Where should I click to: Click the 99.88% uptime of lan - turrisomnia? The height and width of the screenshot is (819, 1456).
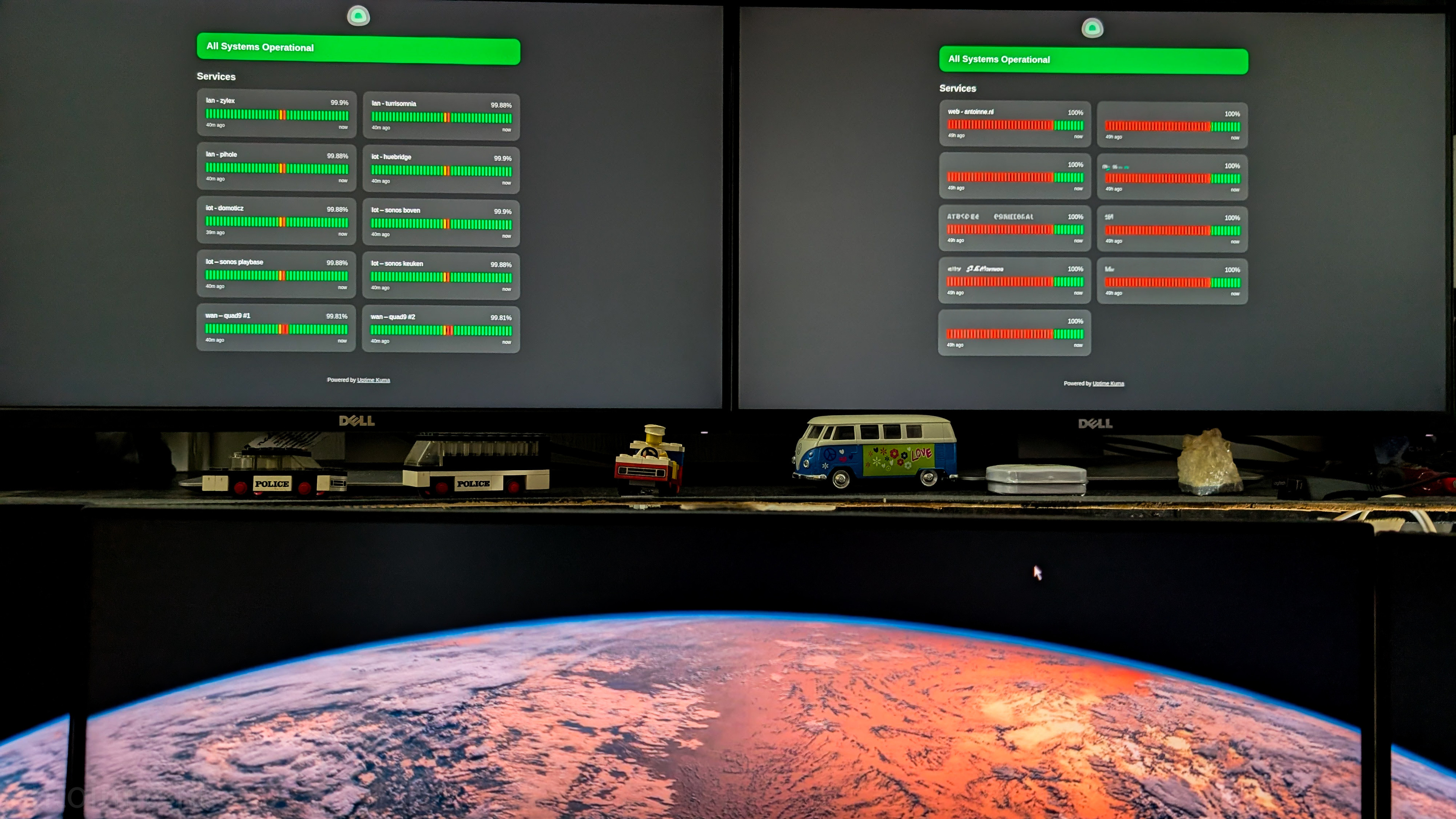[501, 105]
